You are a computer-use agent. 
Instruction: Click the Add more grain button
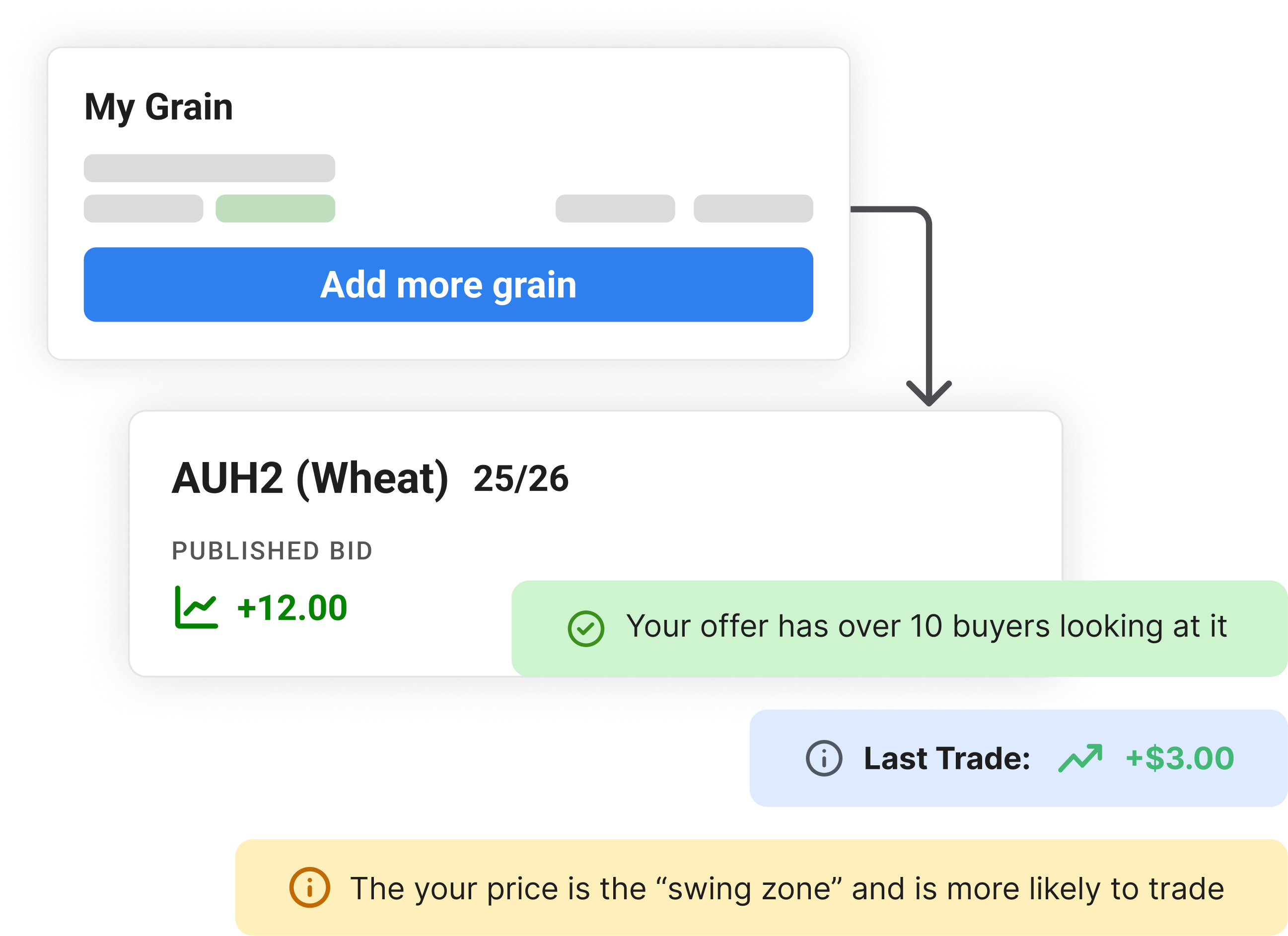coord(448,284)
